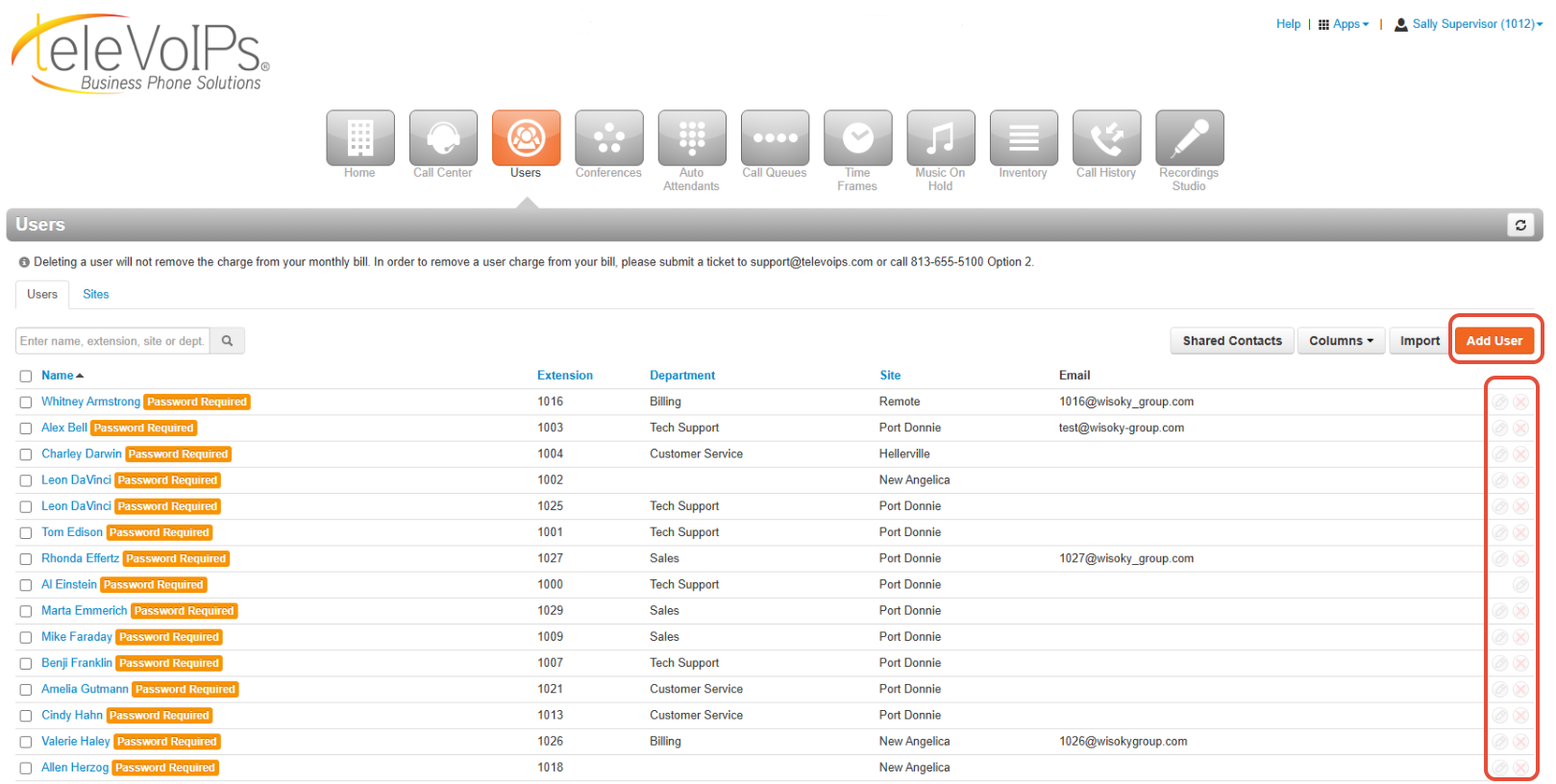1556x784 pixels.
Task: Click the TeleVoIPs logo
Action: click(140, 54)
